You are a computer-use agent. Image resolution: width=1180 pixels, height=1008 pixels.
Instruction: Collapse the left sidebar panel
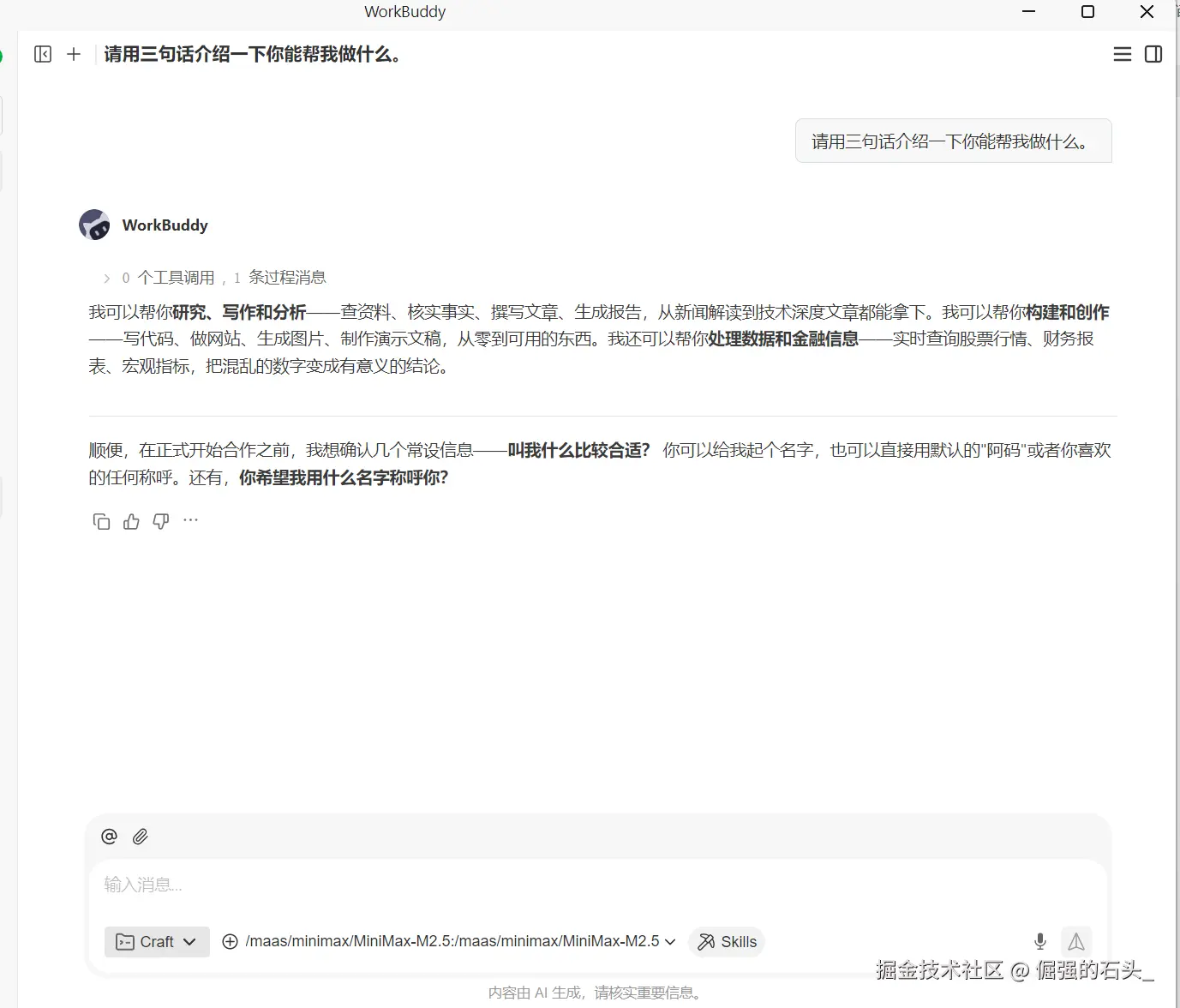point(43,54)
